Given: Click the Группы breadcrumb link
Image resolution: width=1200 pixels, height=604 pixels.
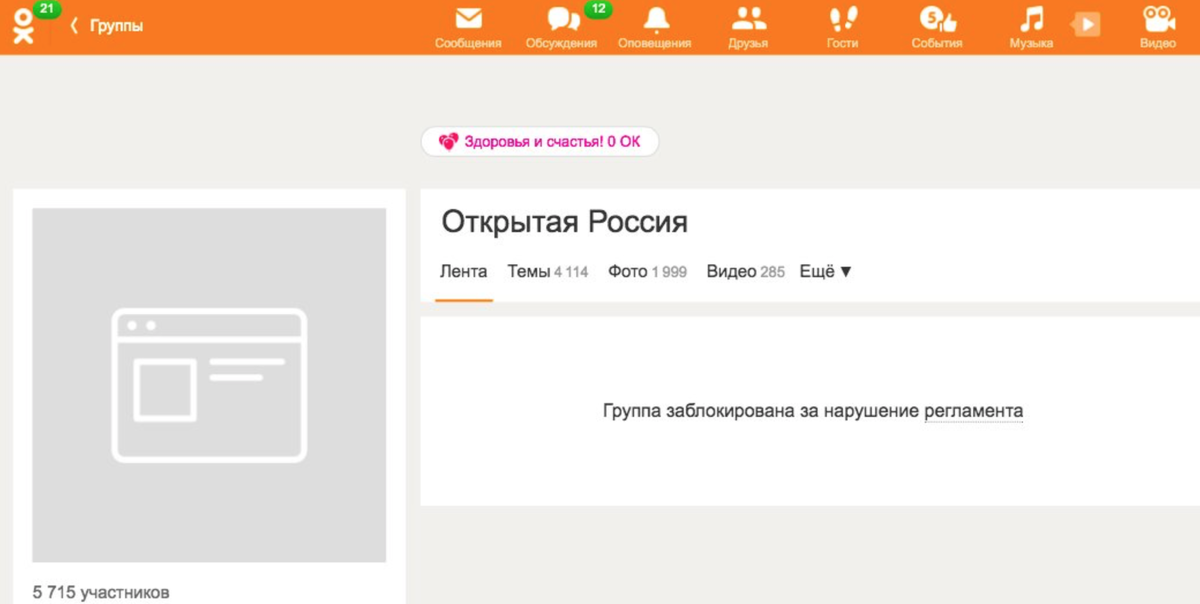Looking at the screenshot, I should tap(116, 26).
